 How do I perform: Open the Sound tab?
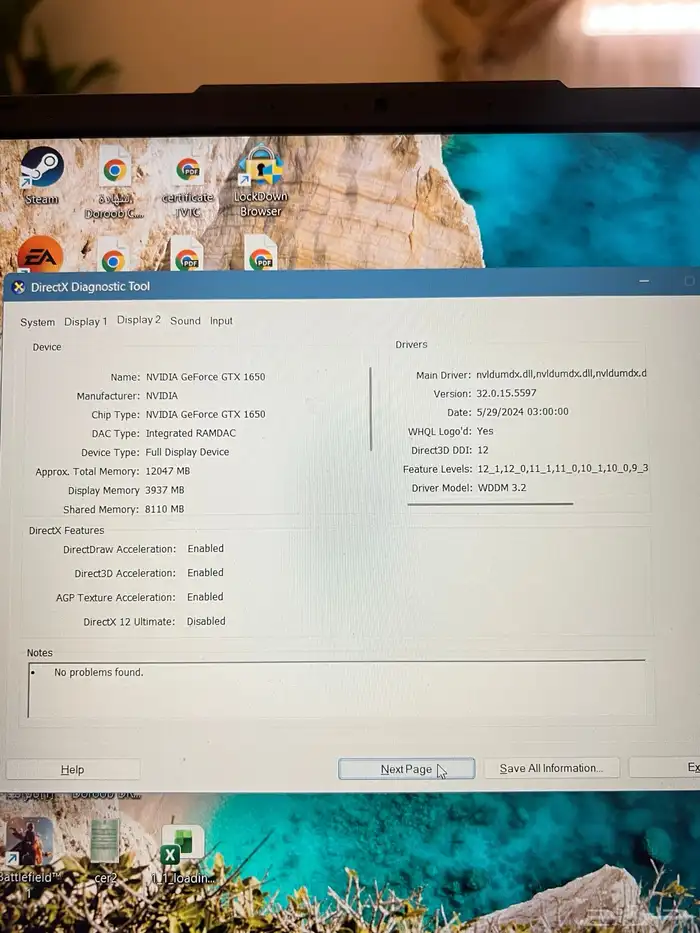coord(185,321)
